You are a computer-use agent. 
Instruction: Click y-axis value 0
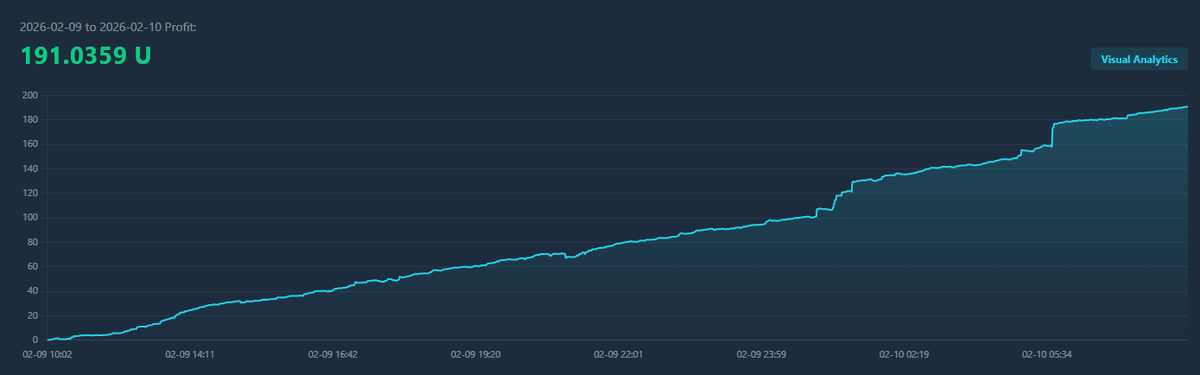(x=35, y=341)
